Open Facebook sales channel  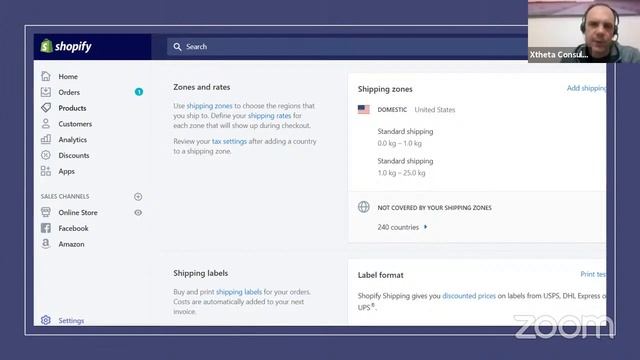(x=73, y=228)
